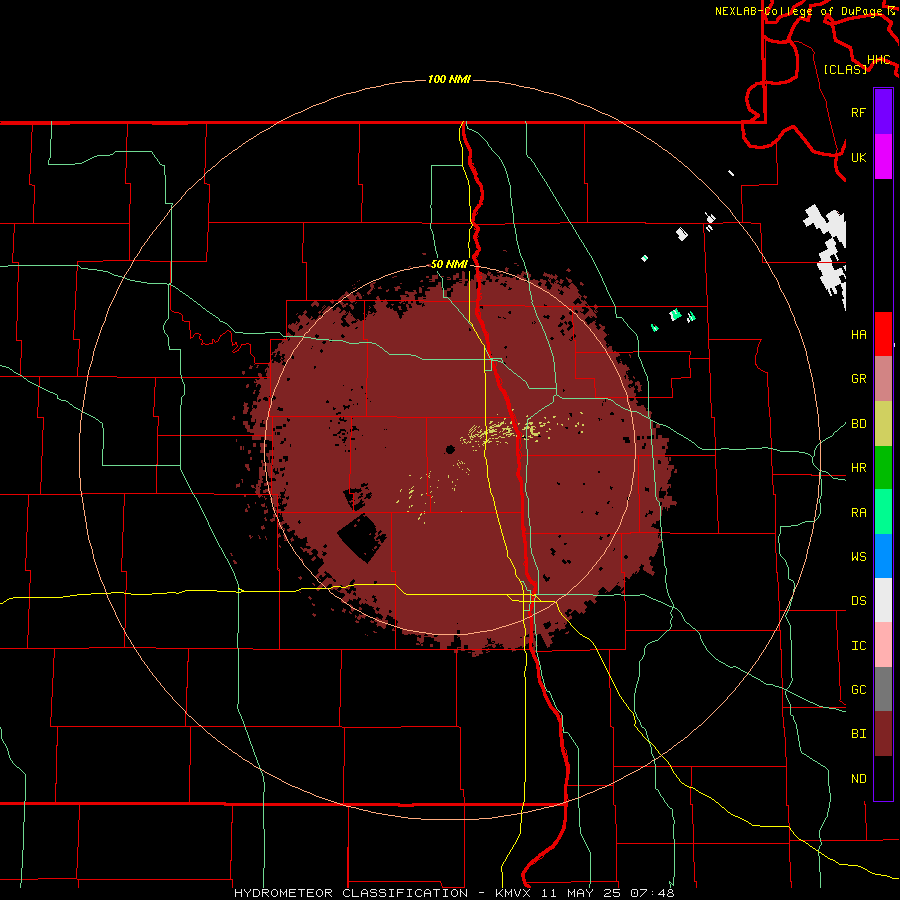Click the RF purple legend swatch
900x900 pixels.
pyautogui.click(x=883, y=112)
